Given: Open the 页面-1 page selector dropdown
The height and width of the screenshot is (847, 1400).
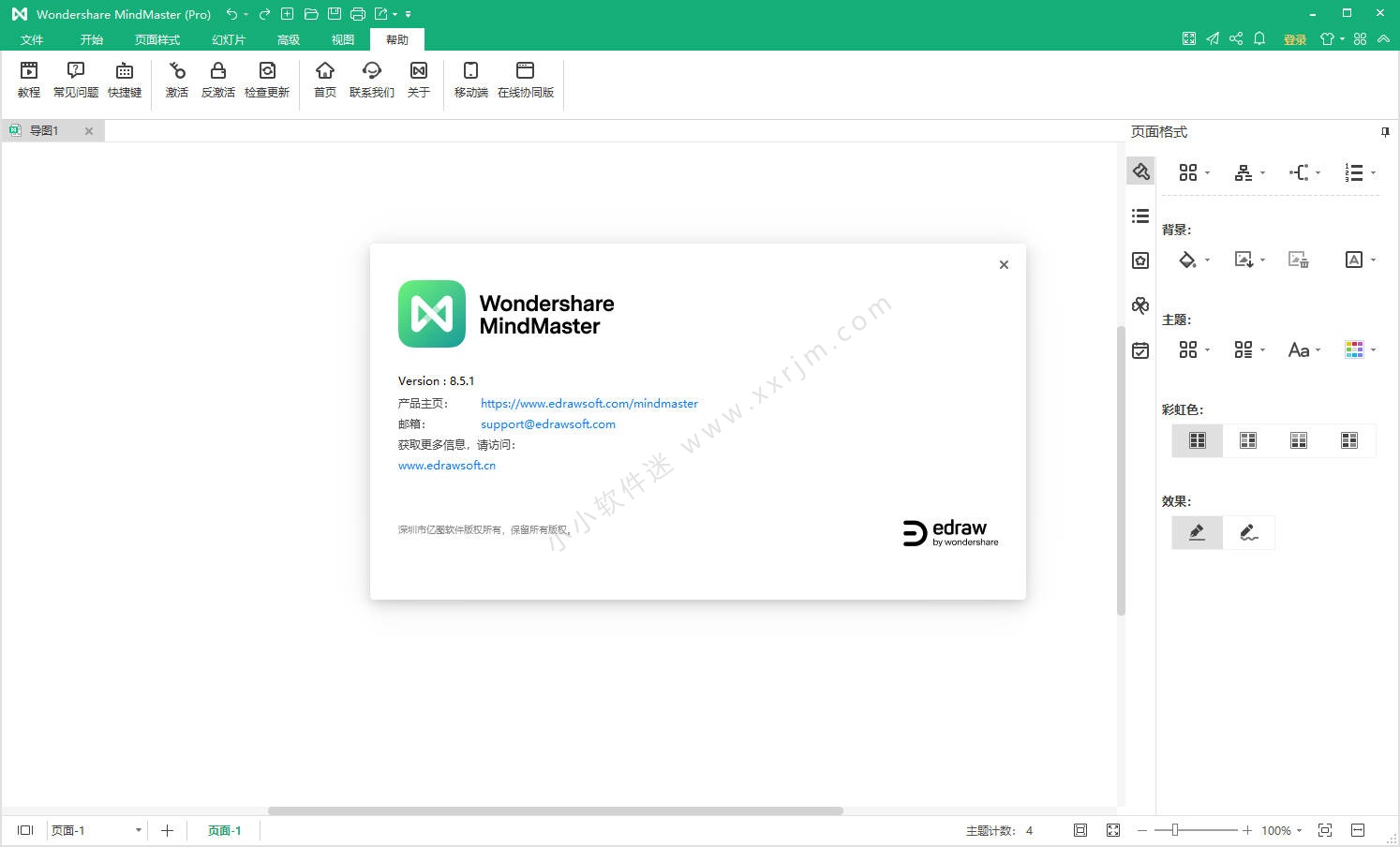Looking at the screenshot, I should [138, 830].
